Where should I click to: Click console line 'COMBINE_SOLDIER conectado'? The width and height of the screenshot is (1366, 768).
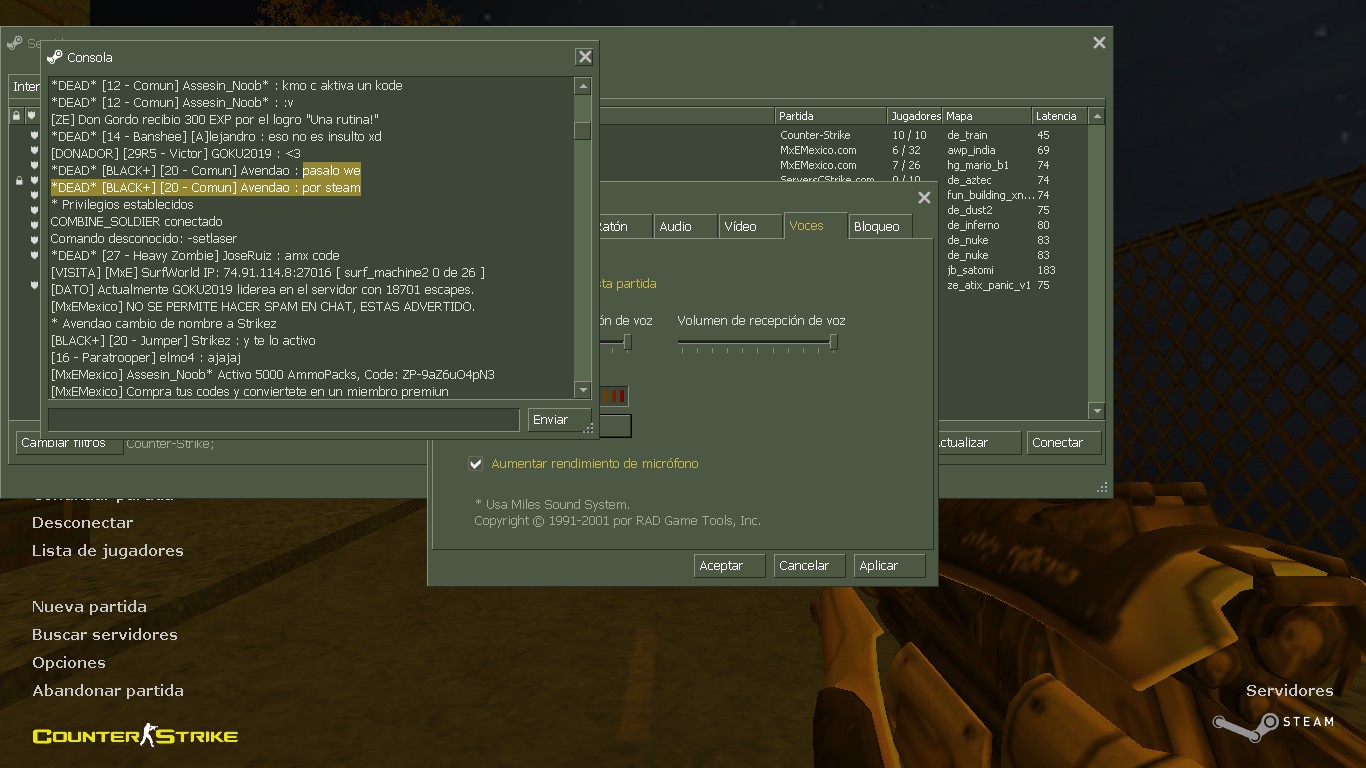[x=136, y=222]
